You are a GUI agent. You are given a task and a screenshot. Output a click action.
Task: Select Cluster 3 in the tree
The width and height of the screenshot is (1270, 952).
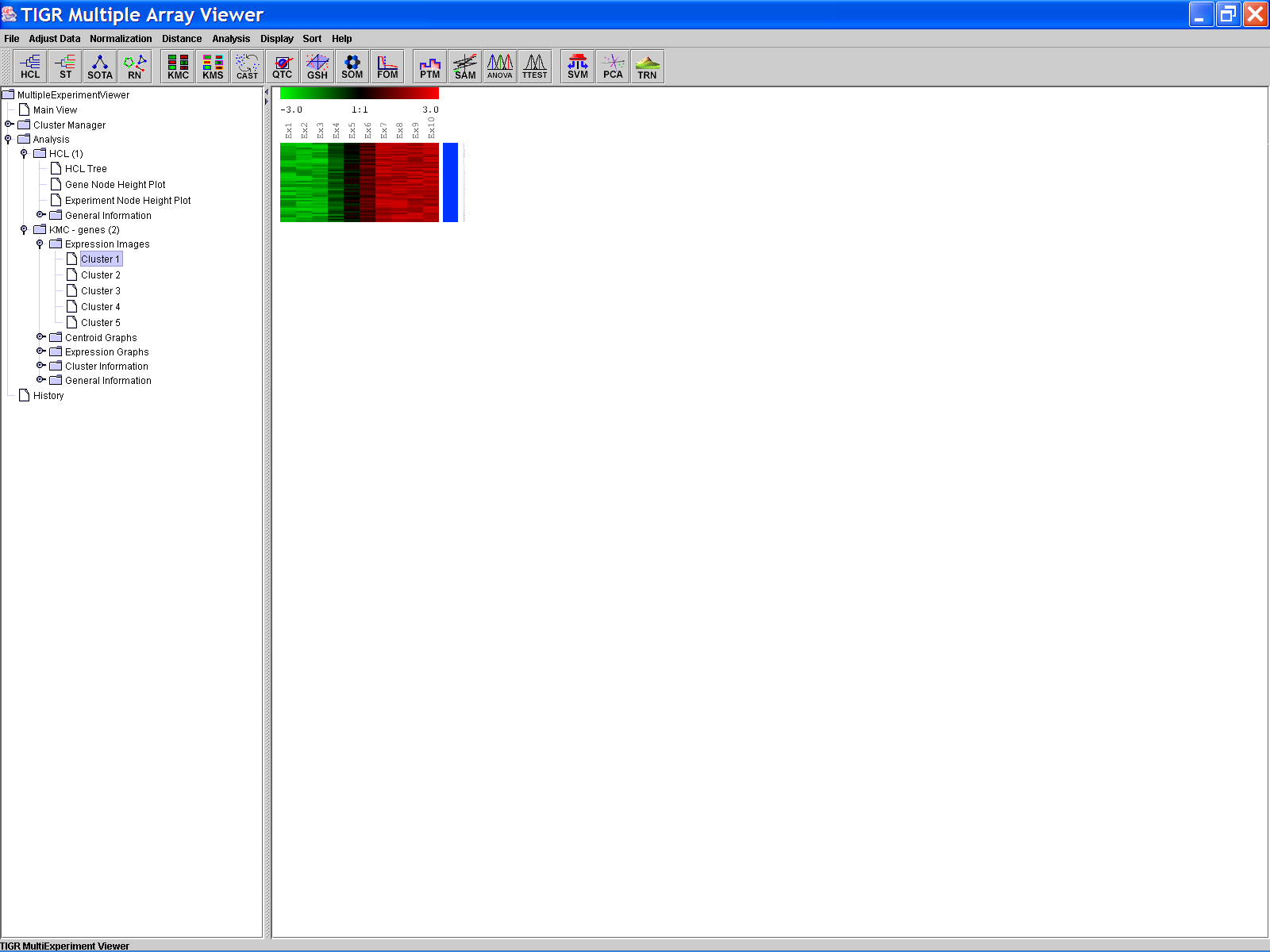point(101,291)
